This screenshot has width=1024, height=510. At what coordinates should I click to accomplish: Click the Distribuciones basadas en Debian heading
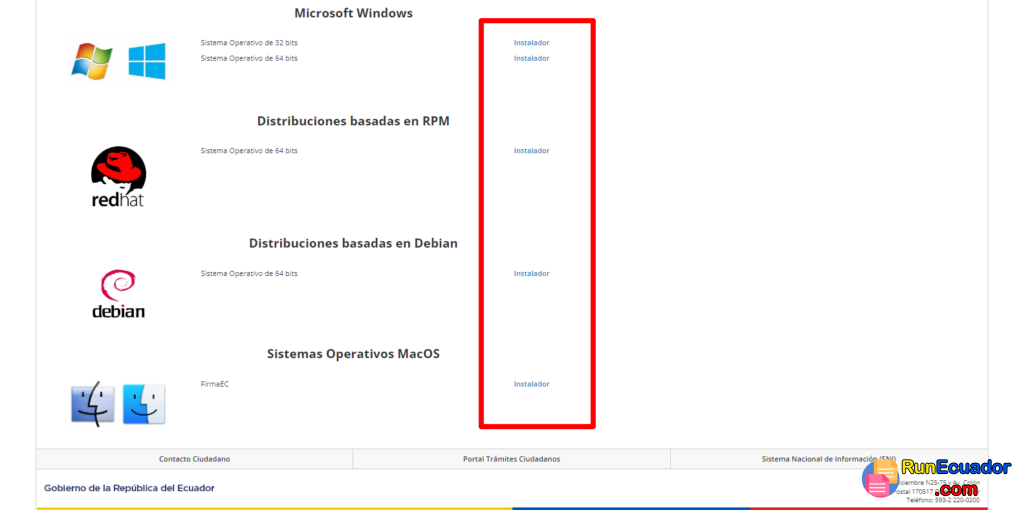pos(353,243)
